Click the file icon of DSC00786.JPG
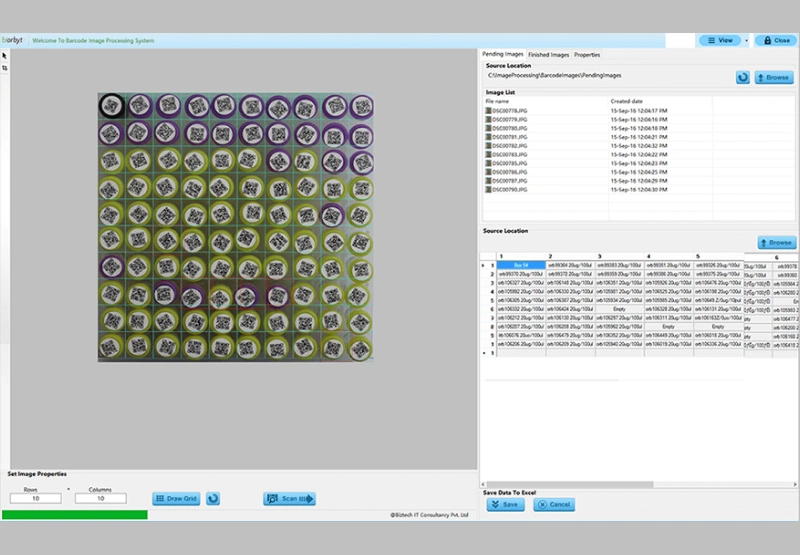This screenshot has height=555, width=800. pyautogui.click(x=488, y=172)
